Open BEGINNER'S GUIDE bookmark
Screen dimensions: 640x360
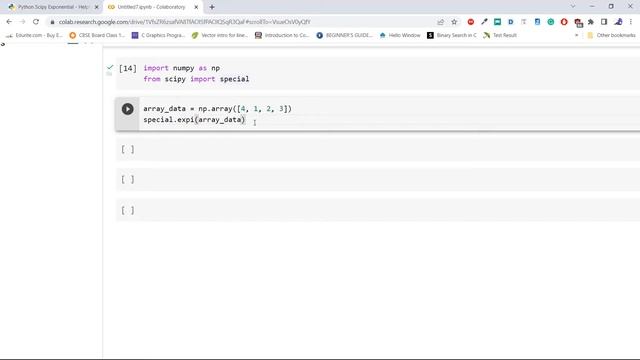[344, 35]
